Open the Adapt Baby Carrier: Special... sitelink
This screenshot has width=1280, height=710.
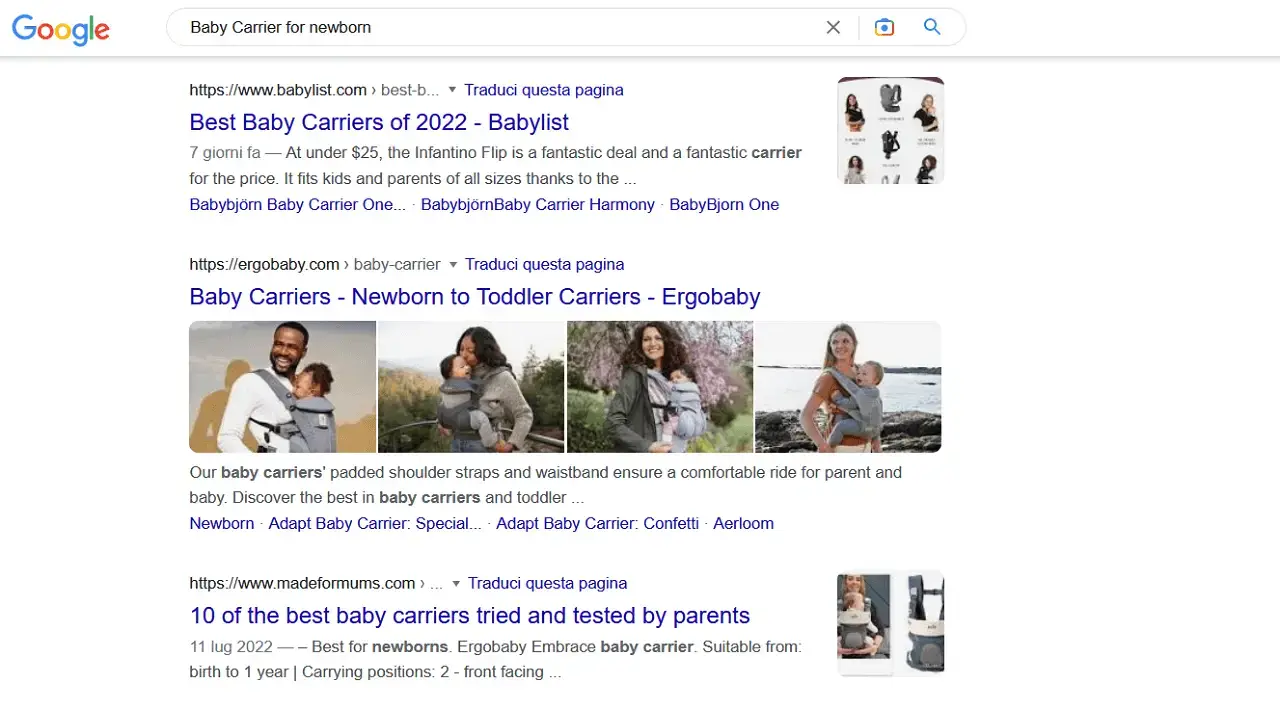coord(375,524)
